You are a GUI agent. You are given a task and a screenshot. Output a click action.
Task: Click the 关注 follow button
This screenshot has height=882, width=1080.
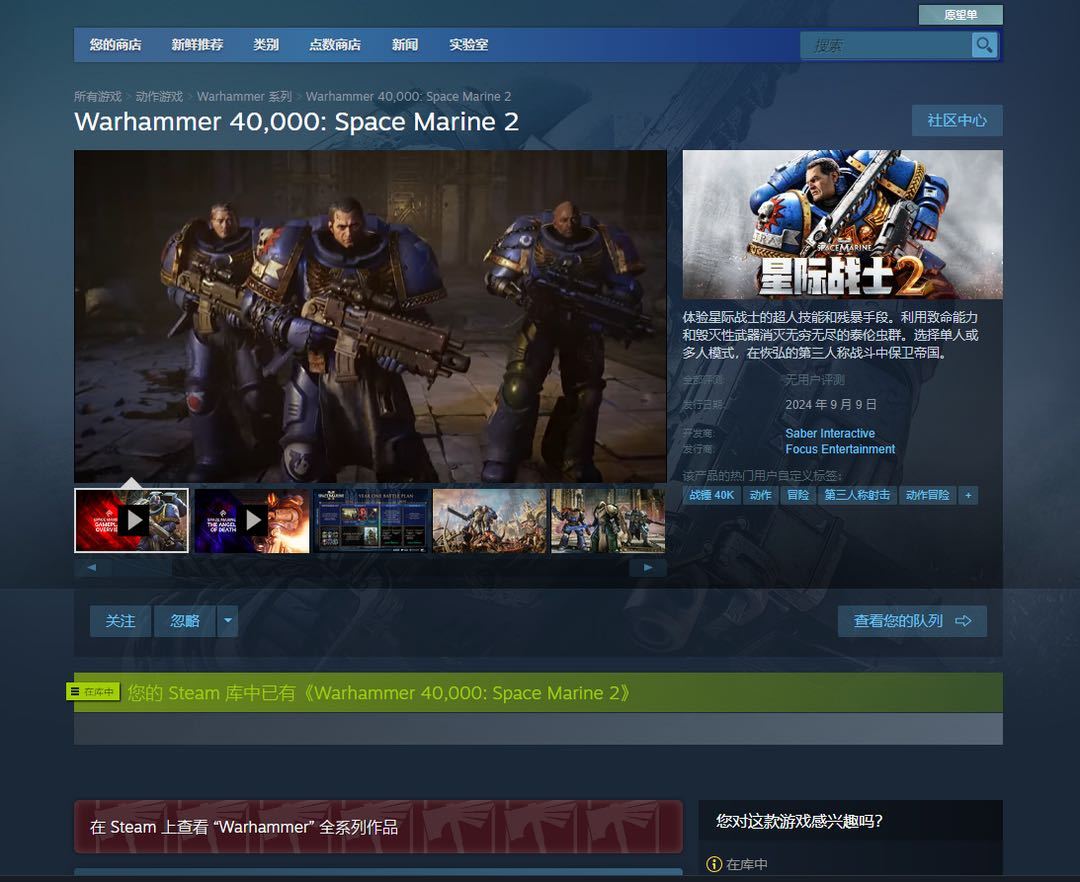pos(120,621)
